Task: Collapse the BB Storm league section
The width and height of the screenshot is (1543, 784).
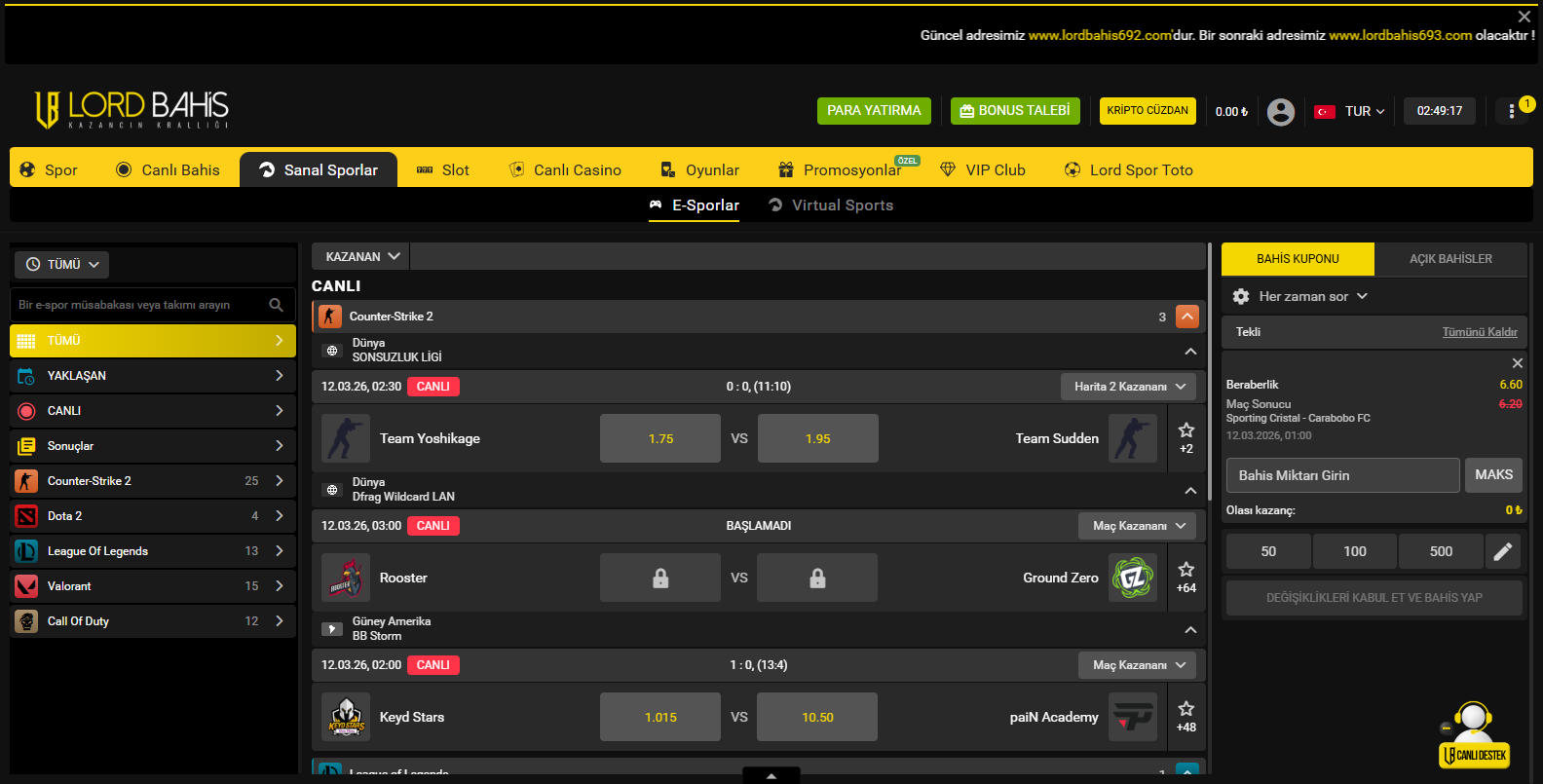Action: click(x=1190, y=630)
